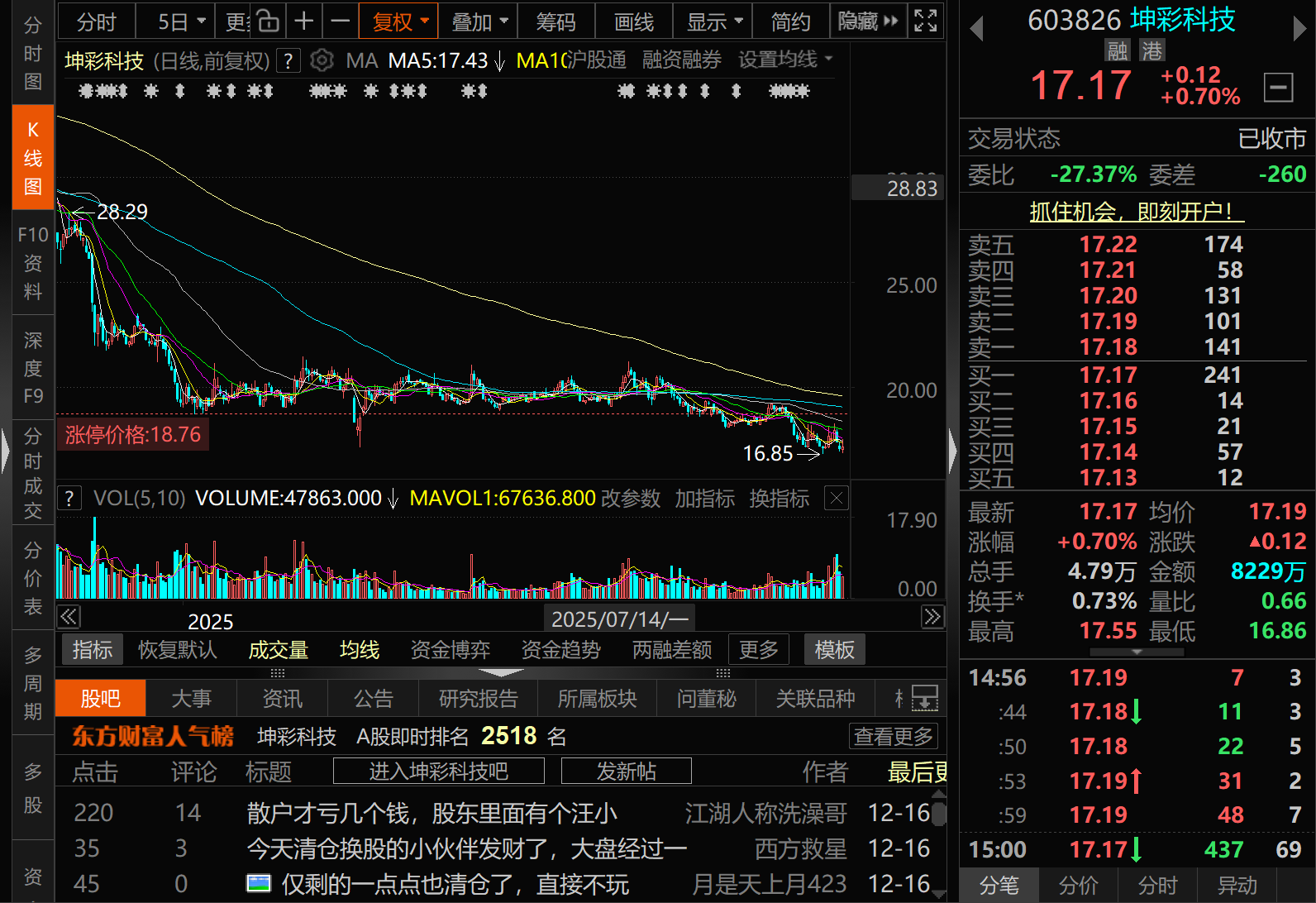This screenshot has width=1316, height=903.
Task: Open the 问董秘 tab
Action: [706, 699]
